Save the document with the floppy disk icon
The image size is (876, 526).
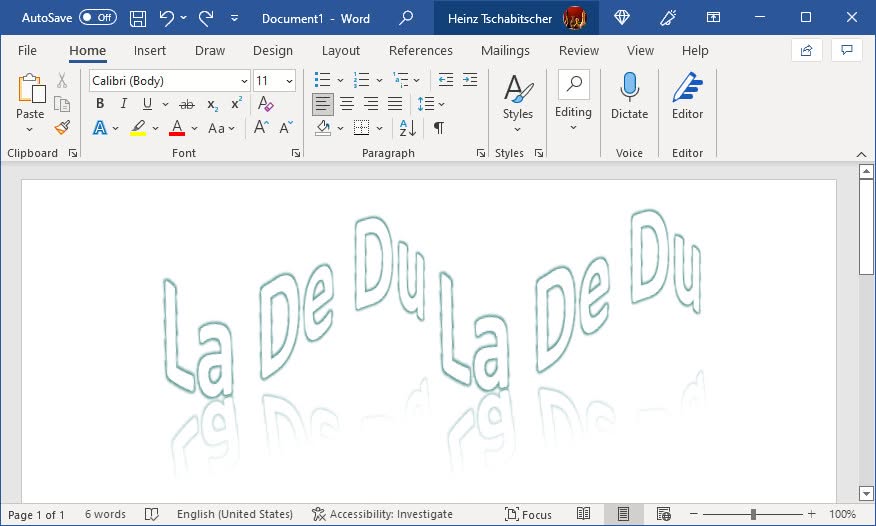click(x=138, y=18)
